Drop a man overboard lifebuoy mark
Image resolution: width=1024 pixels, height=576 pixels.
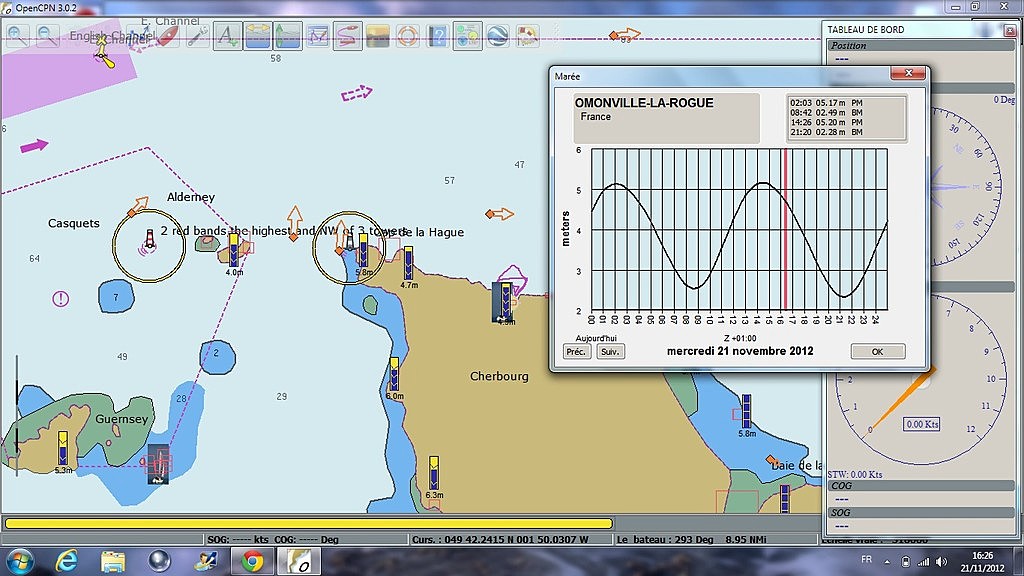click(408, 35)
